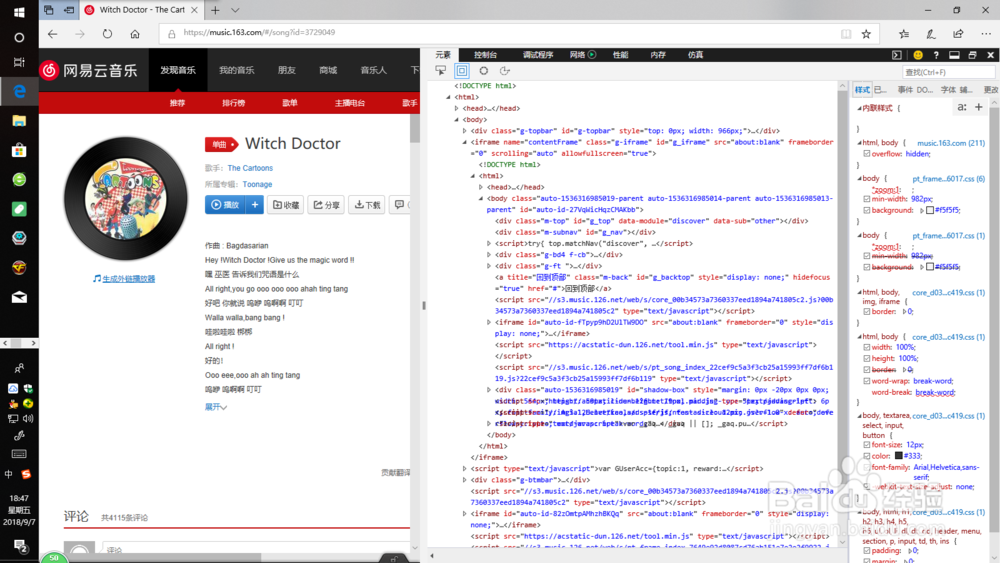The height and width of the screenshot is (563, 1000).
Task: Click the NetEase Cloud Music logo
Action: (89, 70)
